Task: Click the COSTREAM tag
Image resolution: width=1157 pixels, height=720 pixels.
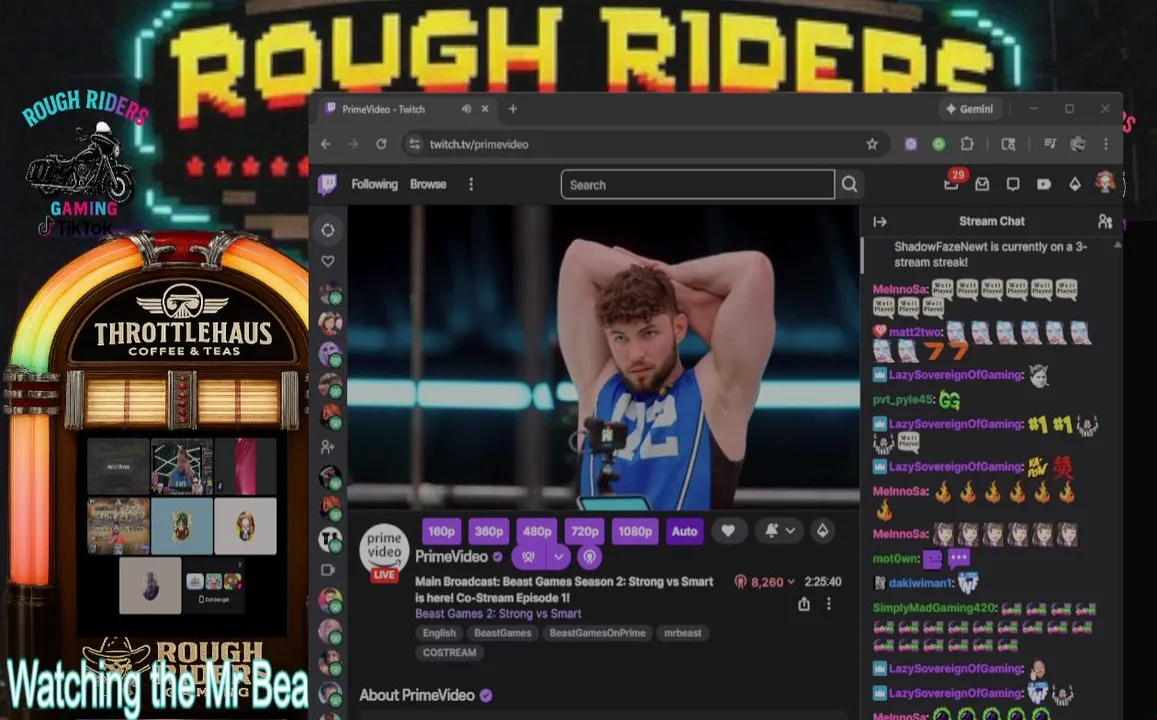Action: tap(449, 653)
